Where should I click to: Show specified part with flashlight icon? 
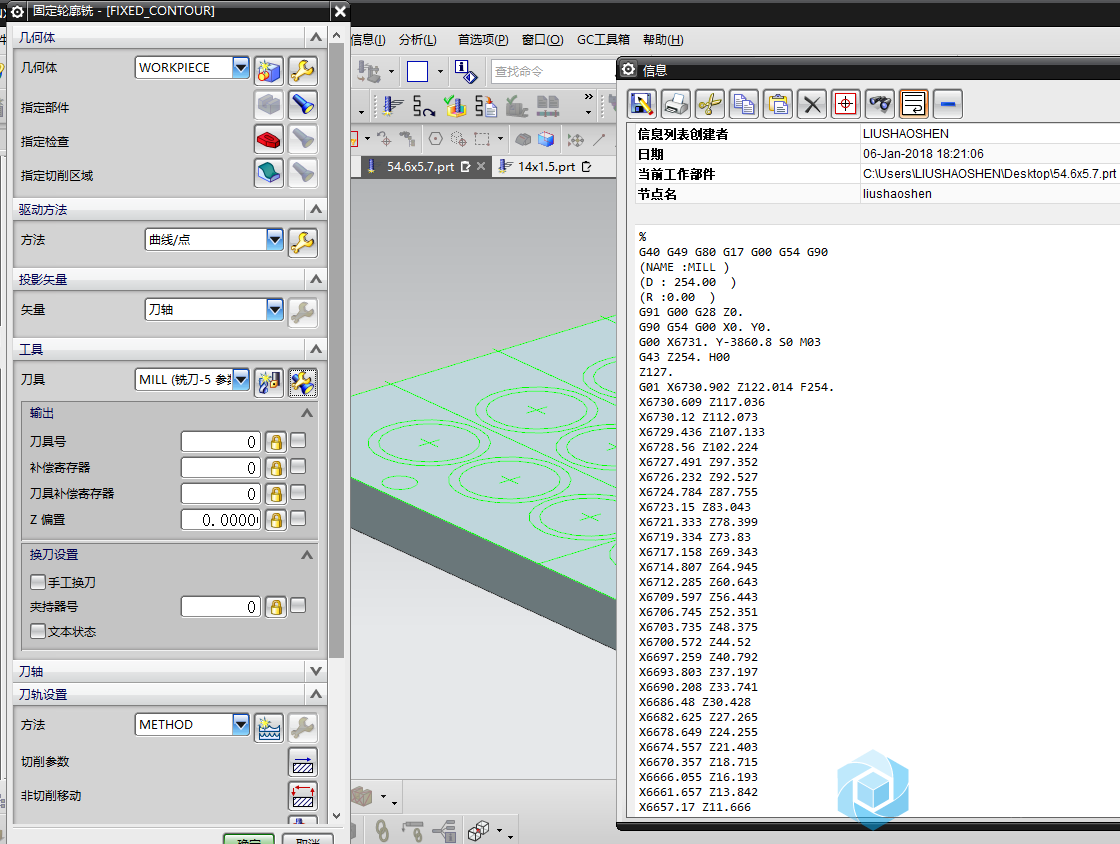[303, 105]
